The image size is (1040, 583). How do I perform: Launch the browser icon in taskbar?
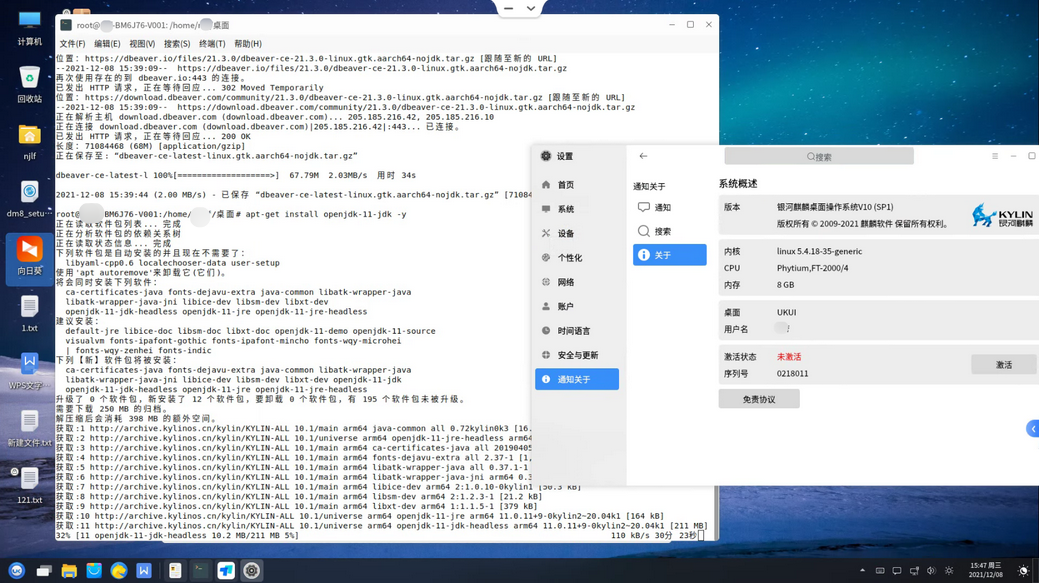pos(119,570)
